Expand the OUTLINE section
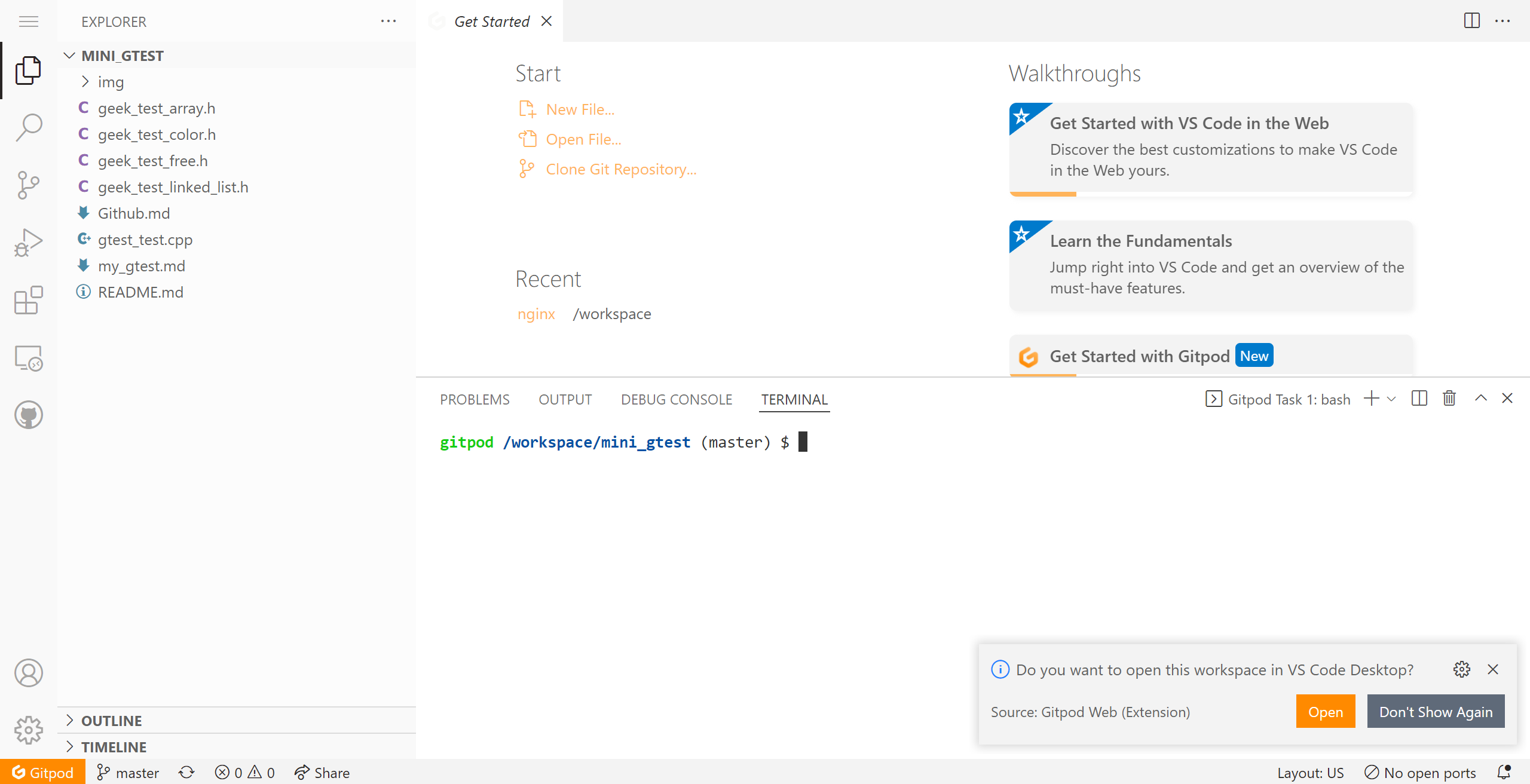The width and height of the screenshot is (1530, 784). (112, 721)
